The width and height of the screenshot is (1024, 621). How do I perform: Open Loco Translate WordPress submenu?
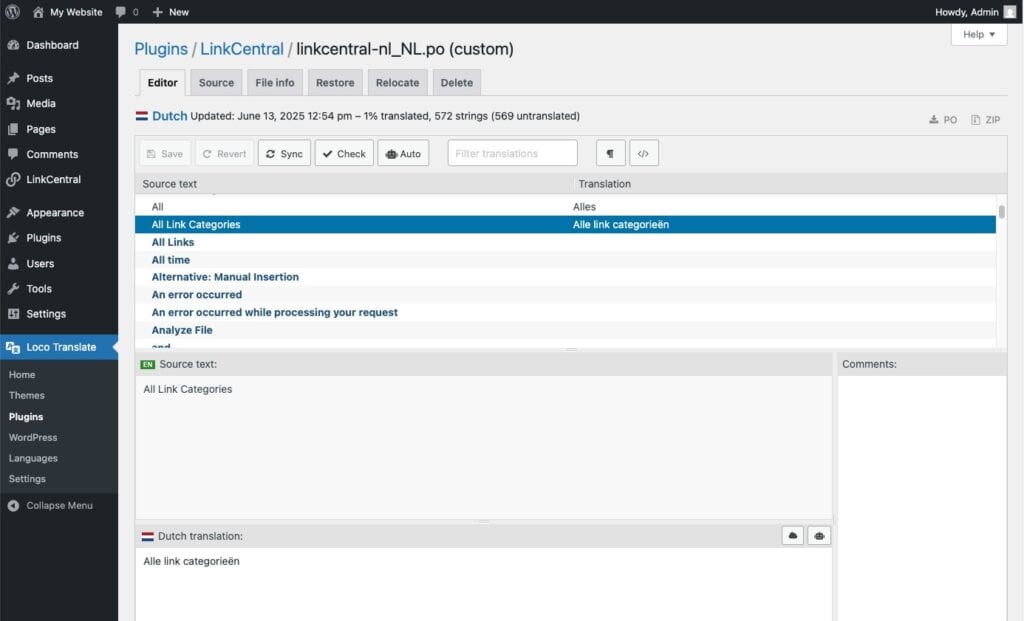[33, 438]
